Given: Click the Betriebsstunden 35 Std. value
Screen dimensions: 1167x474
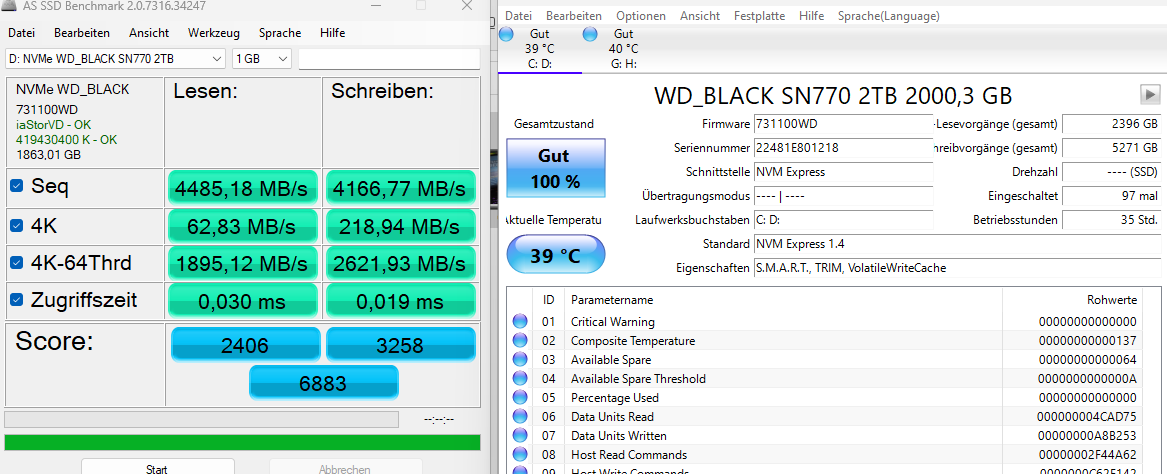Looking at the screenshot, I should [1111, 220].
